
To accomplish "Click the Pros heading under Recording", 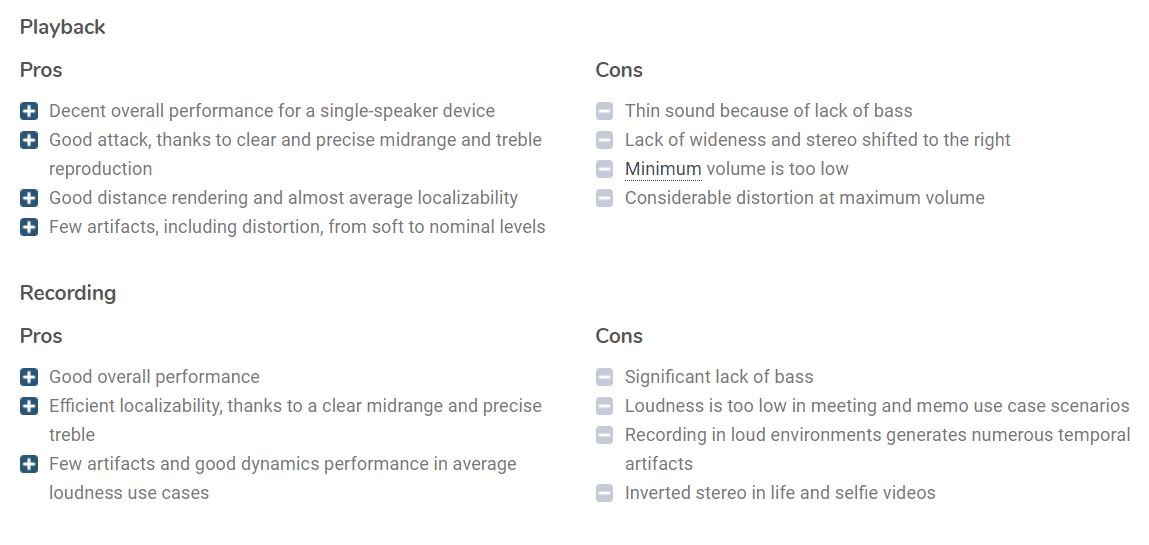I will tap(41, 336).
